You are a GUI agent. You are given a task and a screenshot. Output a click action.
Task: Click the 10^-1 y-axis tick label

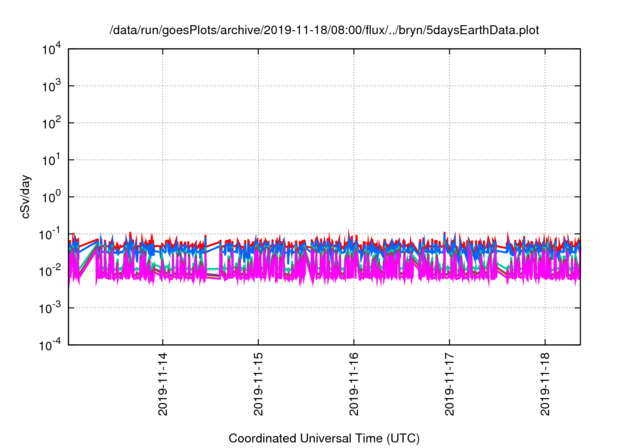50,234
